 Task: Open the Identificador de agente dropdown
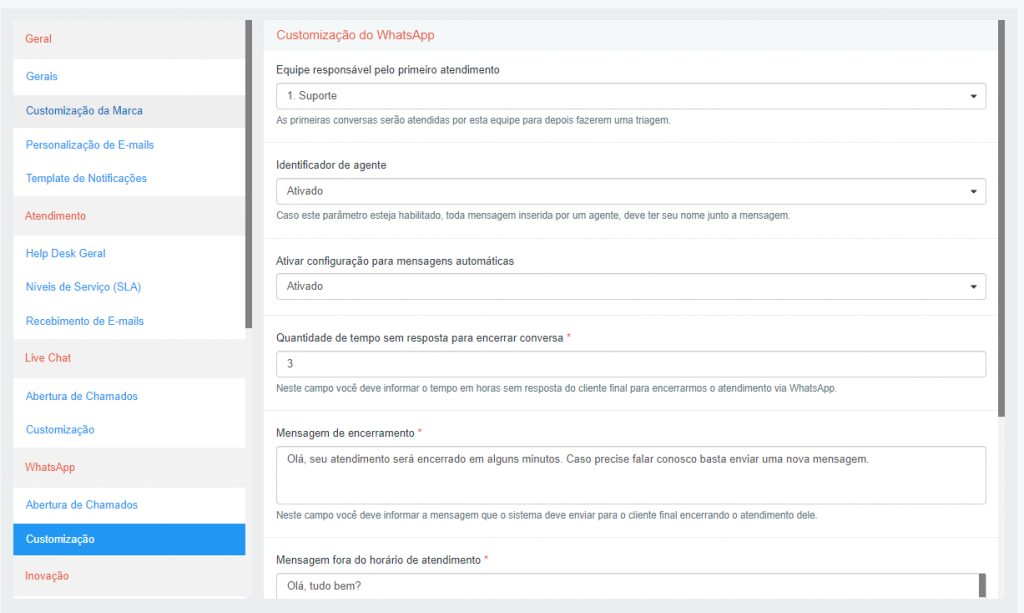(631, 191)
